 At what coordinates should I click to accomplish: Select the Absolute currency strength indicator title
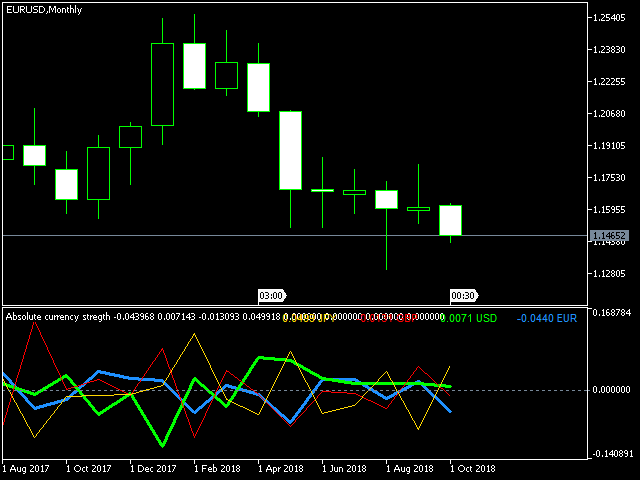(58, 317)
